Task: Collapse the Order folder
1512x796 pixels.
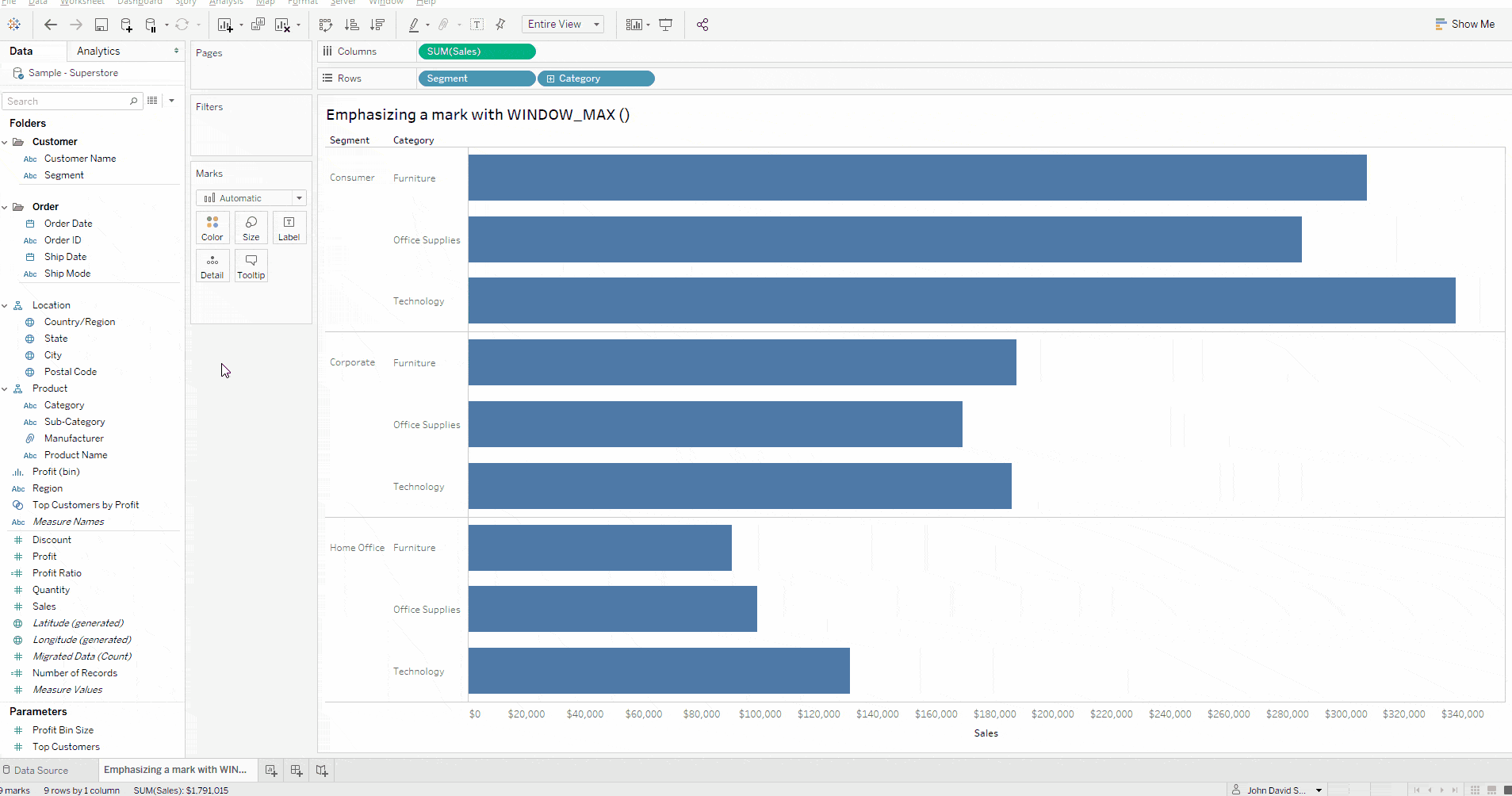Action: click(x=5, y=207)
